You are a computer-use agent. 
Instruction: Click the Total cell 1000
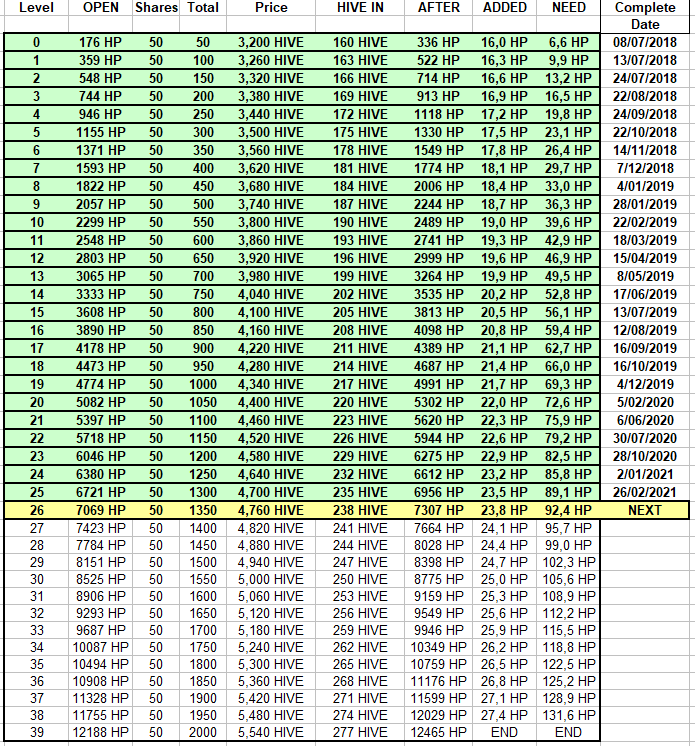[203, 384]
